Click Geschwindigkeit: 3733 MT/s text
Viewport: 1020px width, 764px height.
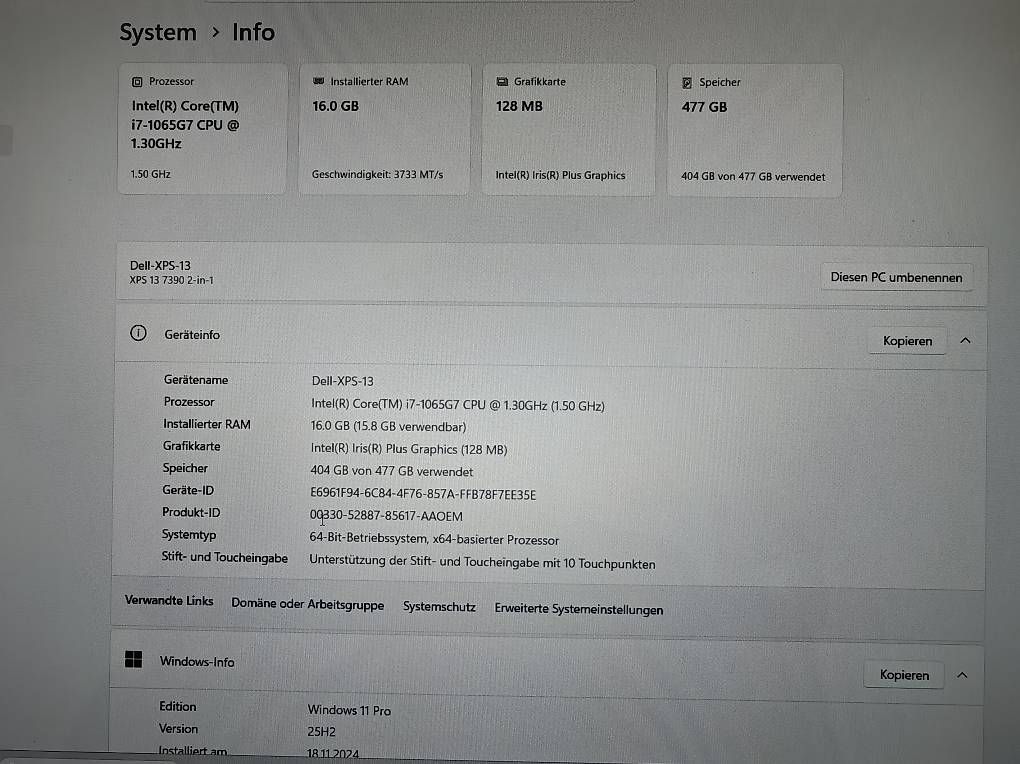click(x=377, y=174)
